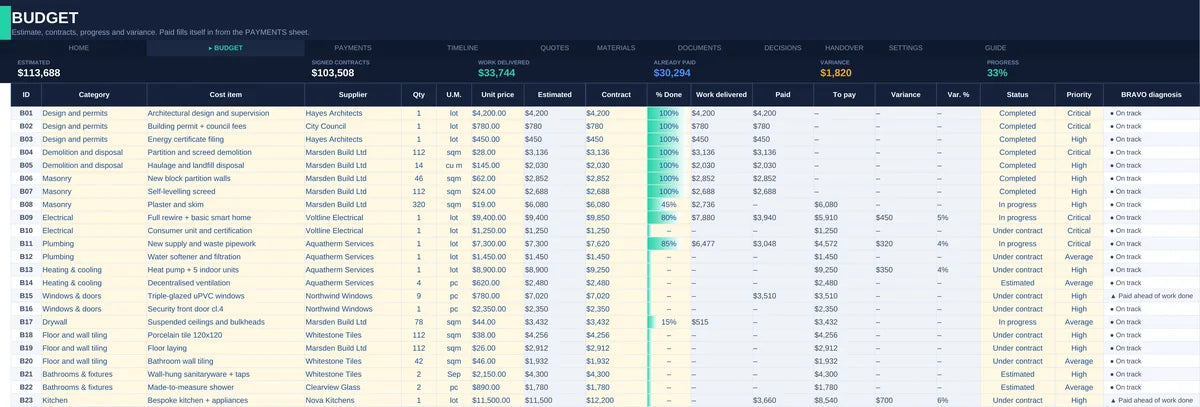Screen dimensions: 1200x407
Task: Switch to the DECISIONS tab
Action: 782,48
